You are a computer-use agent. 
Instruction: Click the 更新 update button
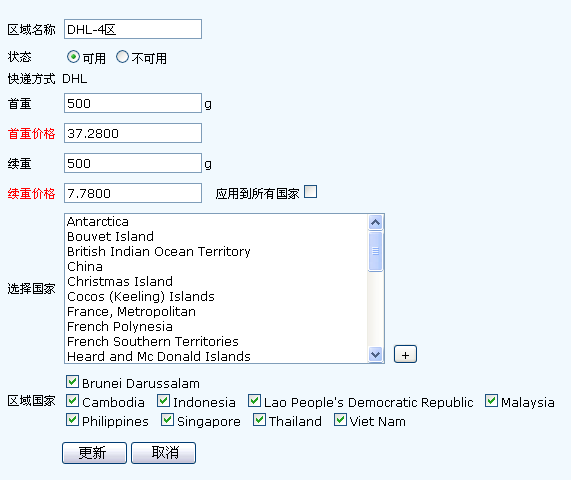point(94,453)
